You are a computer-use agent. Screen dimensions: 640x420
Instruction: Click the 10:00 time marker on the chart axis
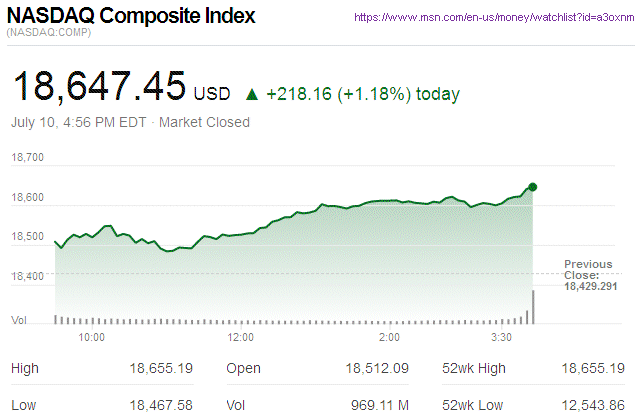(91, 337)
